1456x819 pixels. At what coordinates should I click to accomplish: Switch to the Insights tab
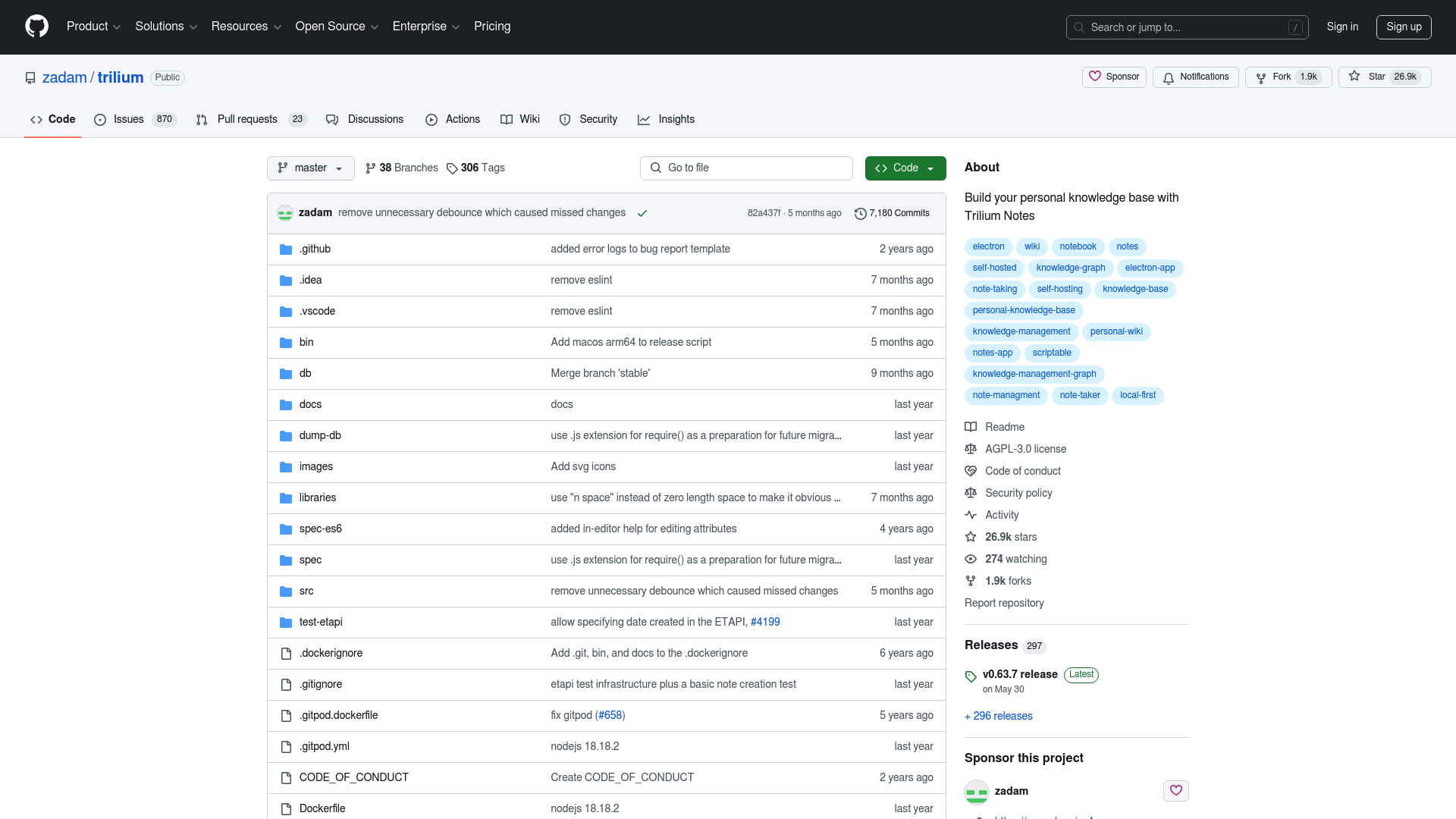tap(667, 120)
